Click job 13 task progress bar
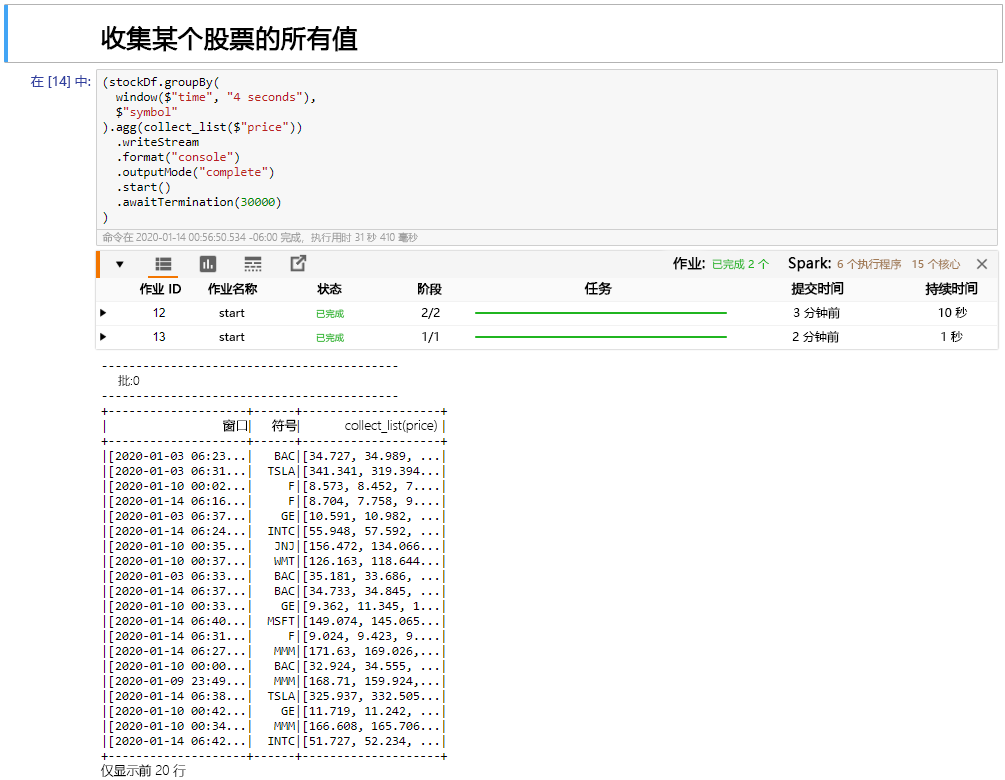Image resolution: width=1005 pixels, height=780 pixels. (x=601, y=336)
